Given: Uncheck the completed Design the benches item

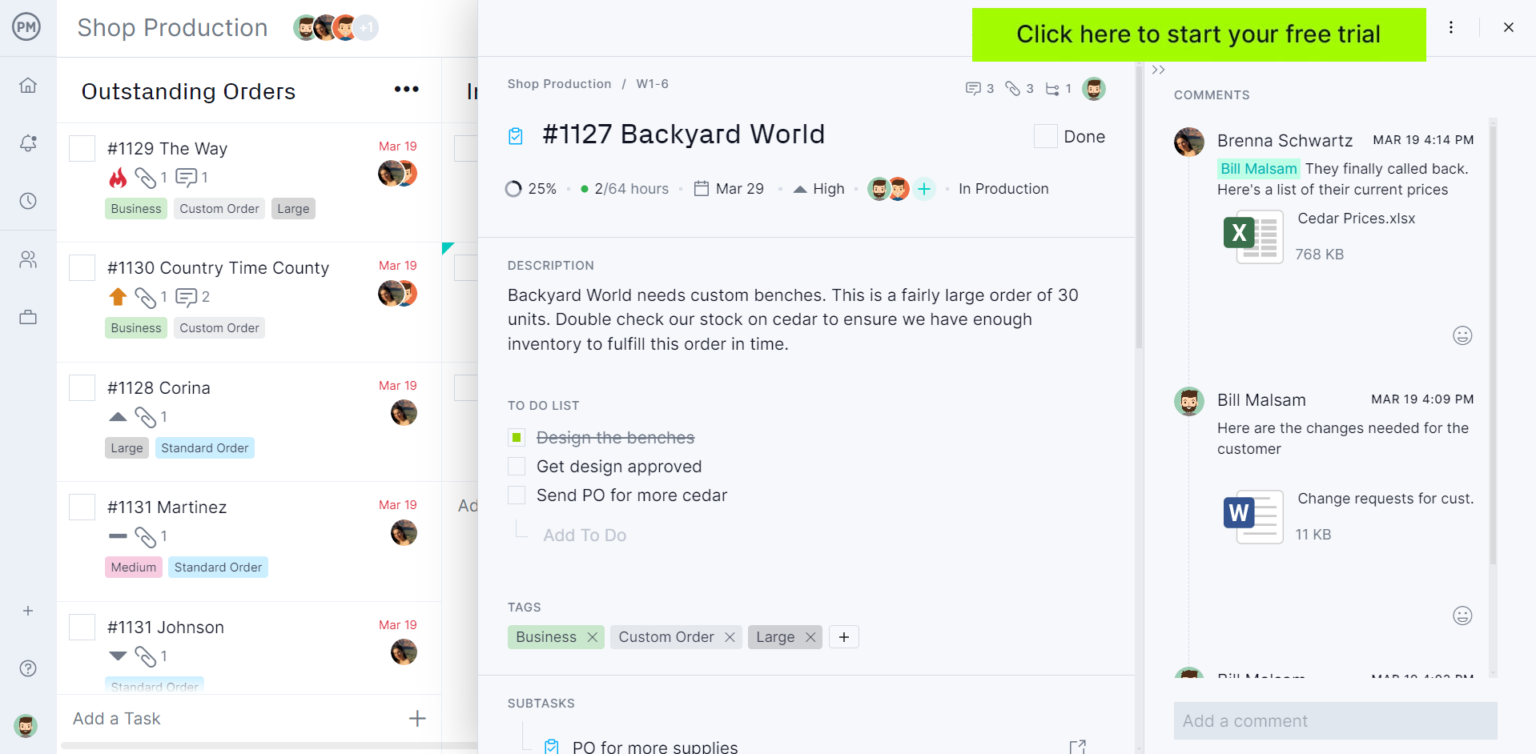Looking at the screenshot, I should click(517, 437).
